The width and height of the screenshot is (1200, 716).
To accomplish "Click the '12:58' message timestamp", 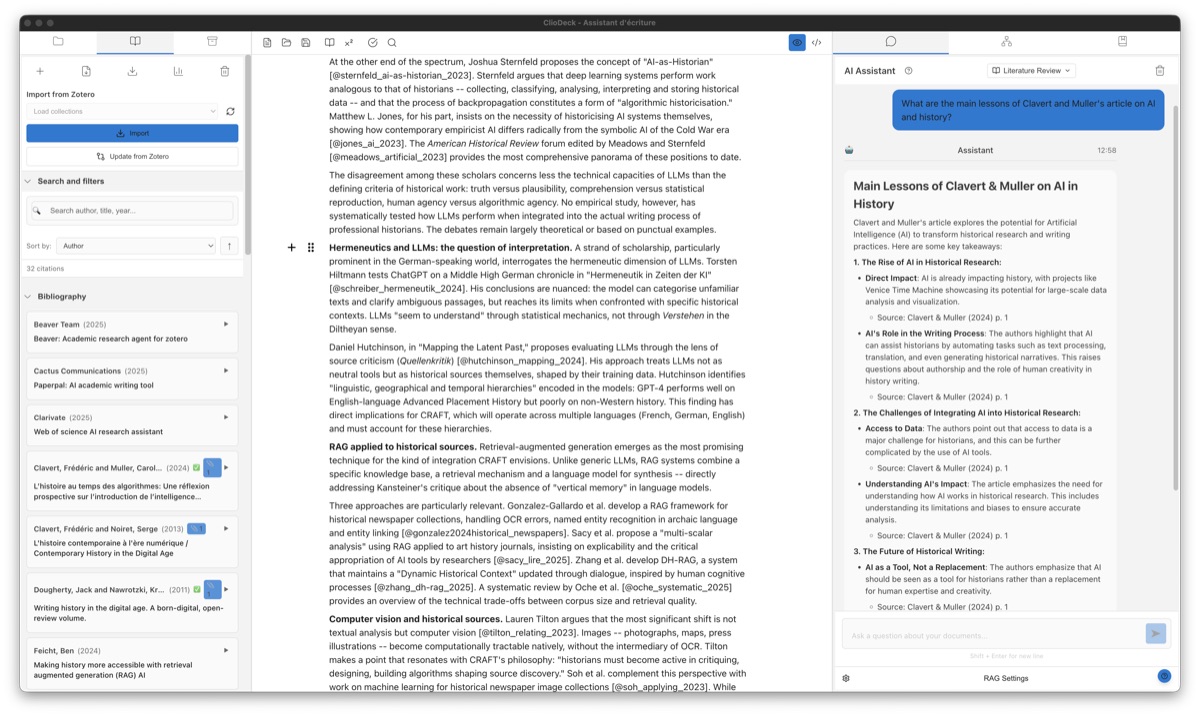I will point(1106,150).
